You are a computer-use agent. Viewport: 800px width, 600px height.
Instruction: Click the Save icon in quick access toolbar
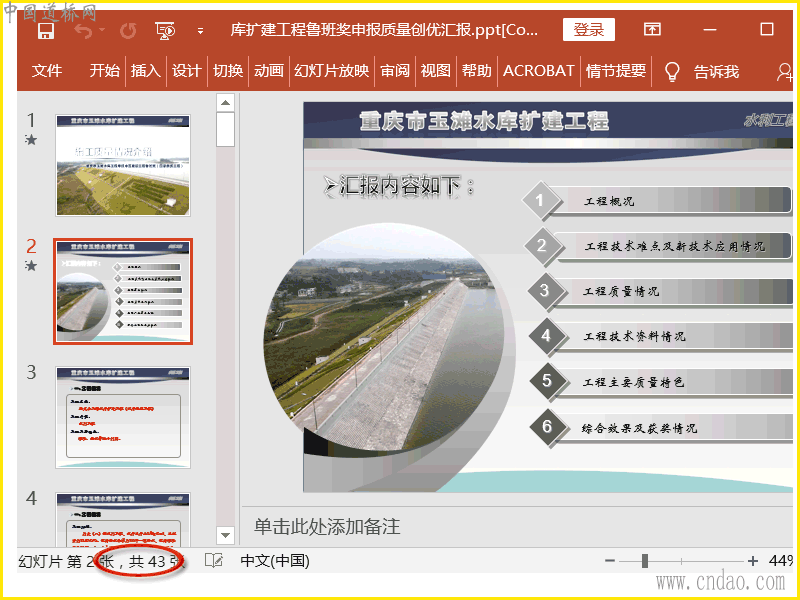coord(46,31)
